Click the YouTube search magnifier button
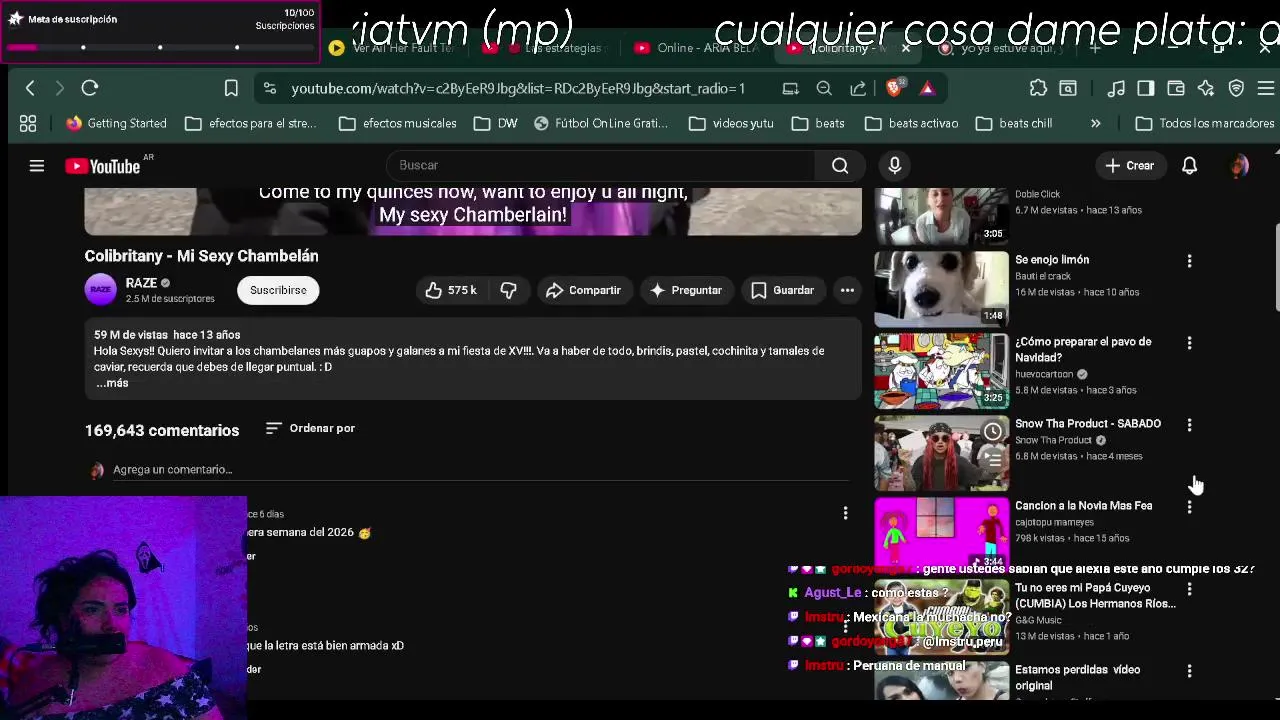The width and height of the screenshot is (1280, 720). tap(840, 165)
